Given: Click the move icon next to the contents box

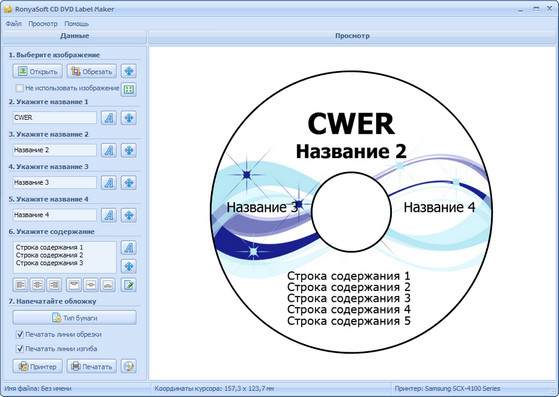Looking at the screenshot, I should click(129, 266).
